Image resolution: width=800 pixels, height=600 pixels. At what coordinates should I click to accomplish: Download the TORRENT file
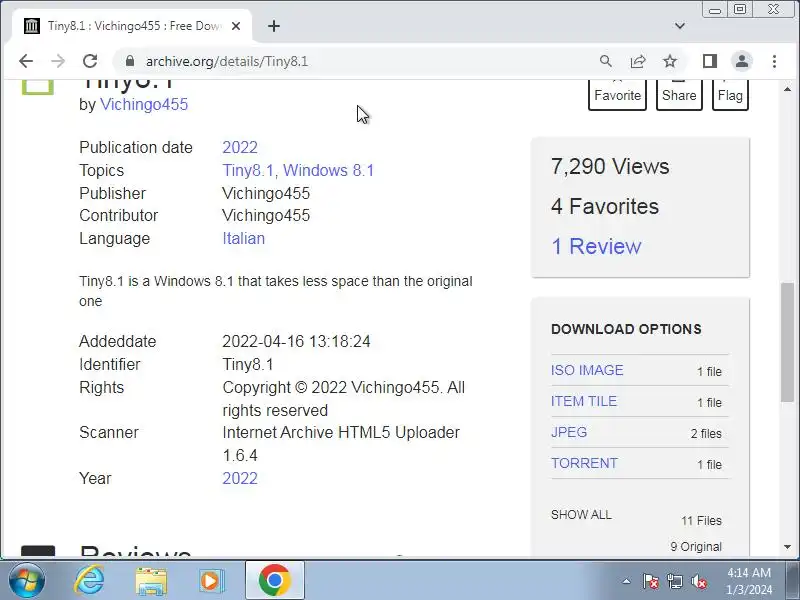584,463
